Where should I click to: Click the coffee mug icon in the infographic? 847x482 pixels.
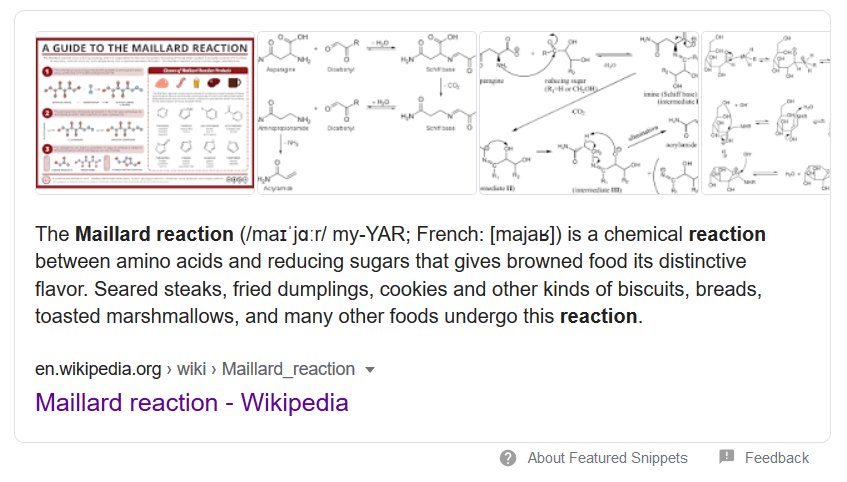(x=234, y=83)
